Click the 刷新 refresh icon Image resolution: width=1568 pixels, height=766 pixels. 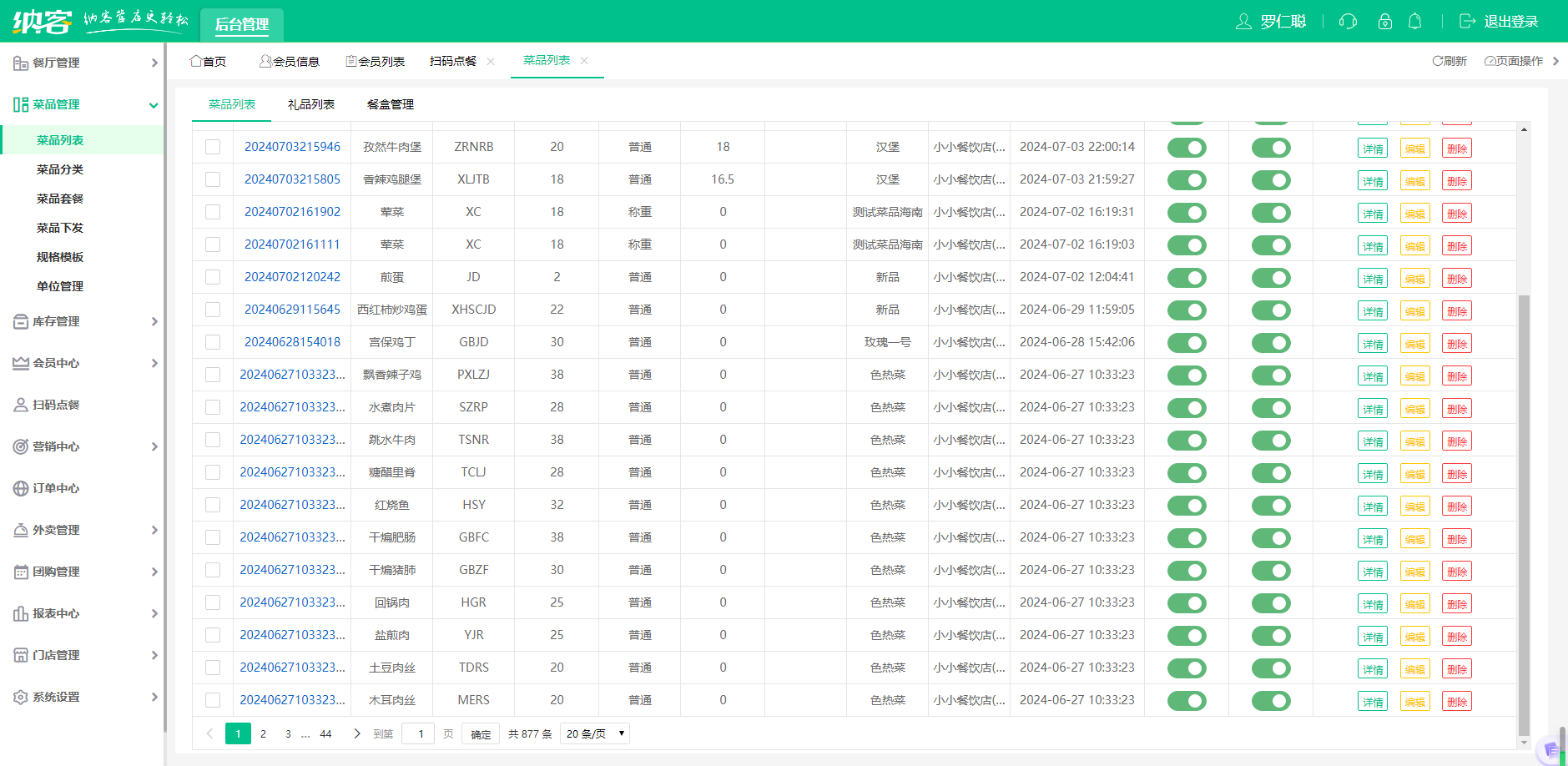coord(1438,61)
